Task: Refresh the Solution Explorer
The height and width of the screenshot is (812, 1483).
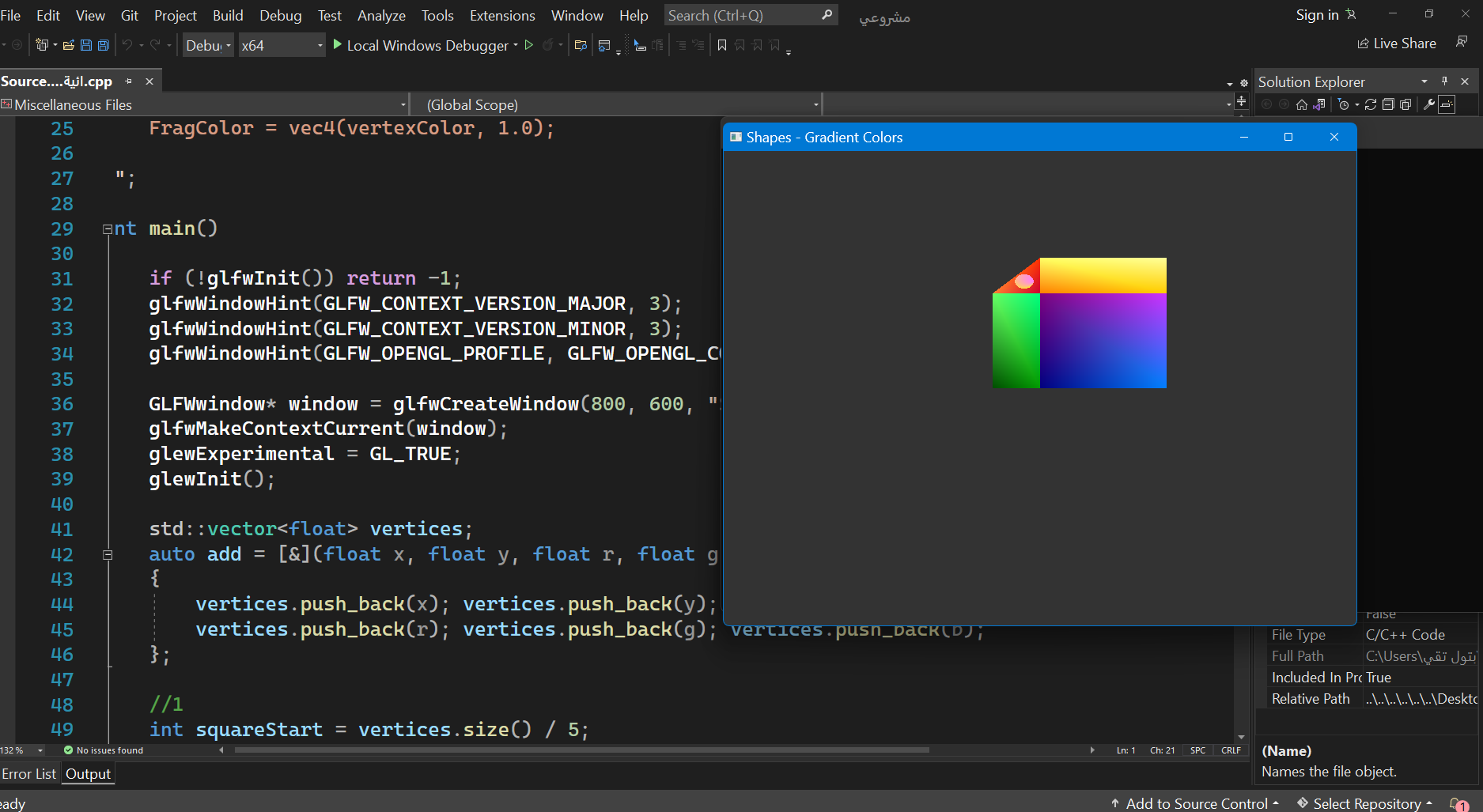Action: 1370,104
